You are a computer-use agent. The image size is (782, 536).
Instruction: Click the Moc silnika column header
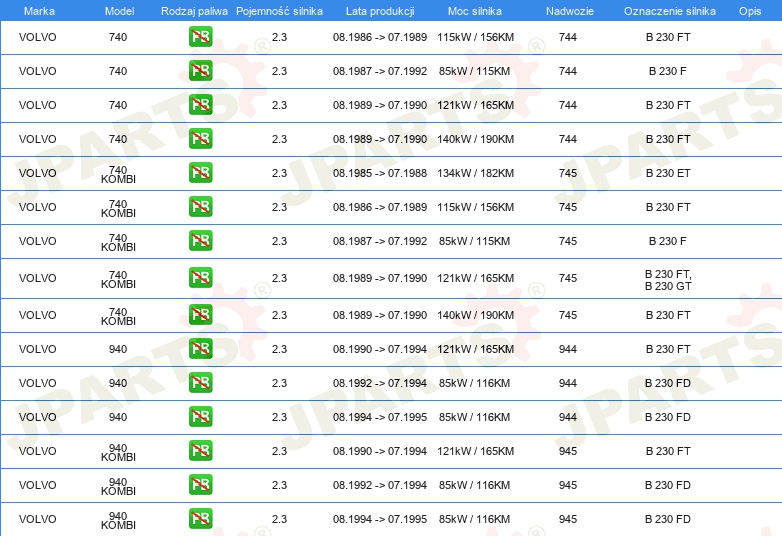475,11
